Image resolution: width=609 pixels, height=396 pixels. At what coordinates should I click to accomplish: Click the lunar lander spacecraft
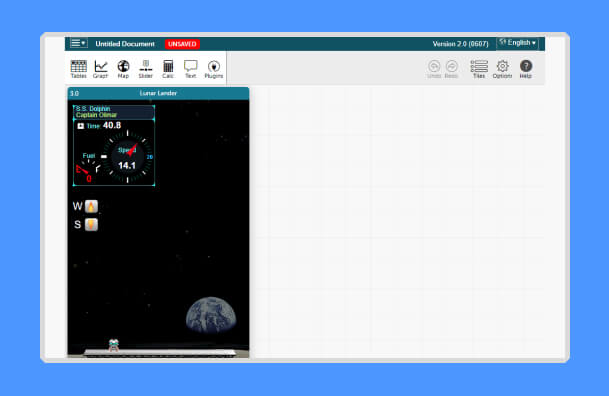pyautogui.click(x=113, y=345)
